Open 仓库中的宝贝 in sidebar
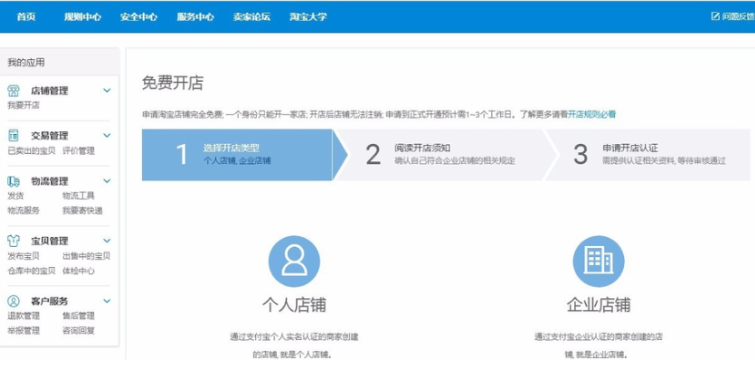The image size is (755, 365). (x=31, y=271)
